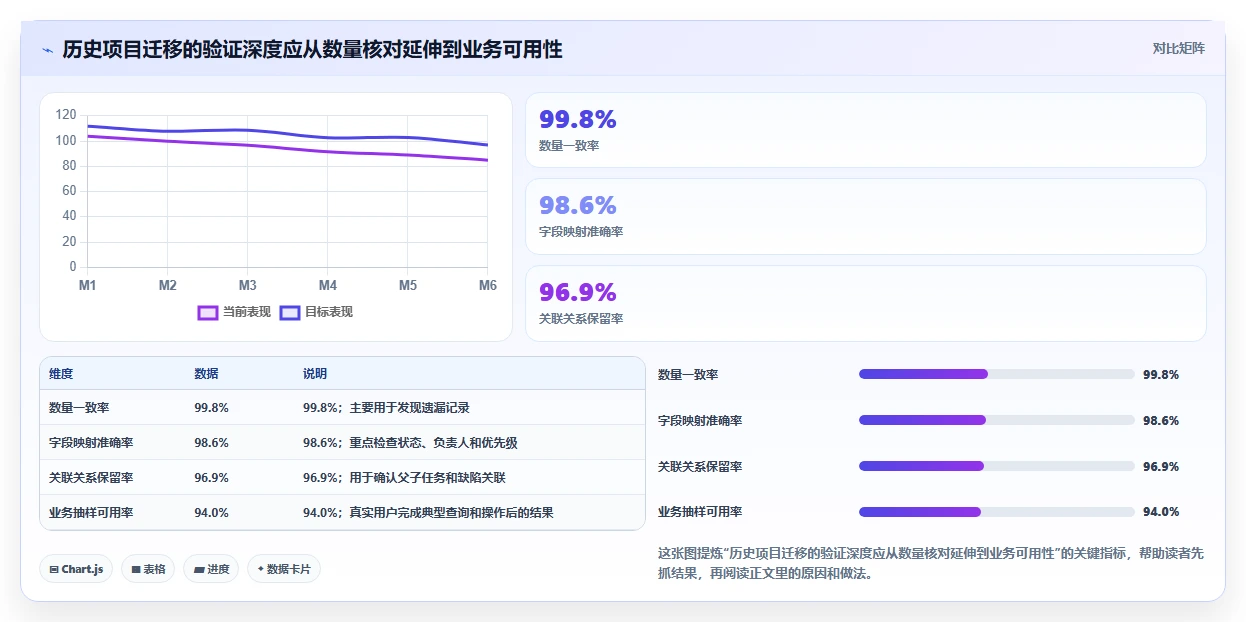Click the M3 x-axis label on chart
1246x622 pixels.
coord(248,285)
